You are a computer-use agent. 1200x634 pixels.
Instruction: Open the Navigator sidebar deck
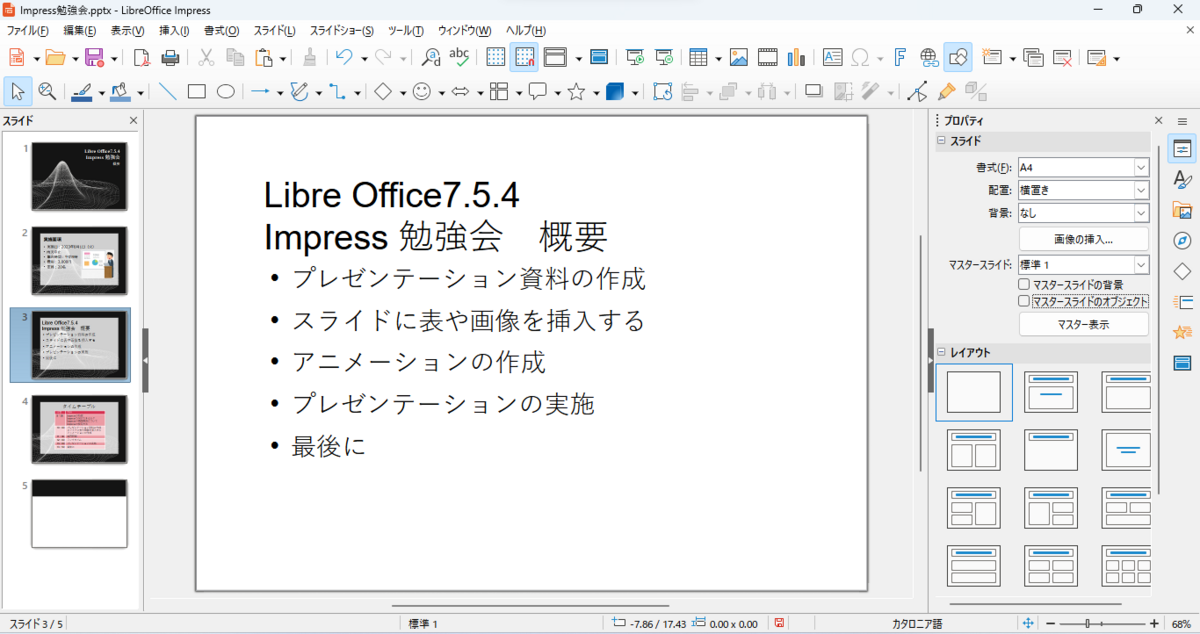click(x=1182, y=241)
